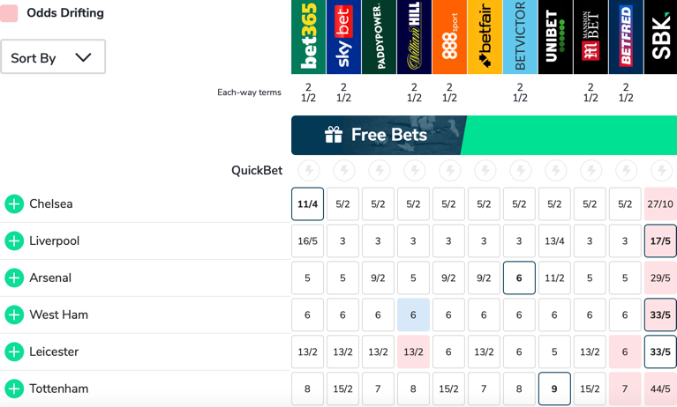Toggle QuickBet lightning under bet365
Screen dimensions: 677x407
[308, 170]
